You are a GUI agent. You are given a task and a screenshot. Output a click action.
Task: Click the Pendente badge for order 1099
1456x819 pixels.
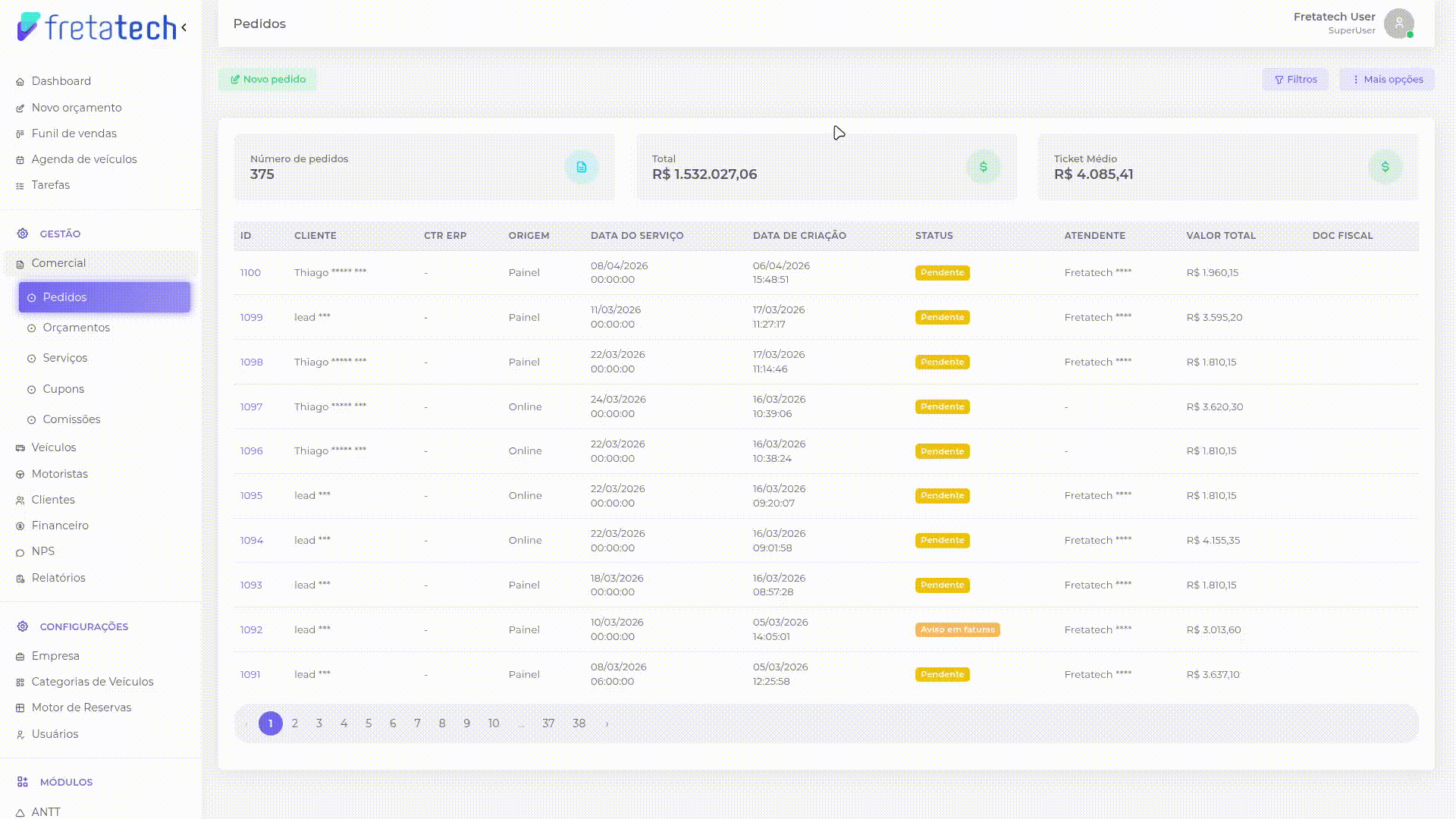(x=942, y=318)
